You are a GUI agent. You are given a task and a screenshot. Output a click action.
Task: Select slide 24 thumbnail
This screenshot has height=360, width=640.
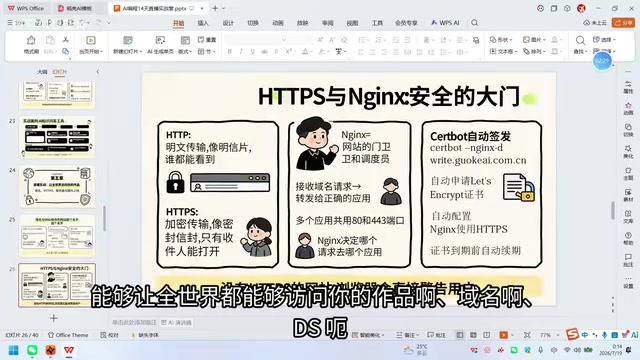[x=57, y=186]
